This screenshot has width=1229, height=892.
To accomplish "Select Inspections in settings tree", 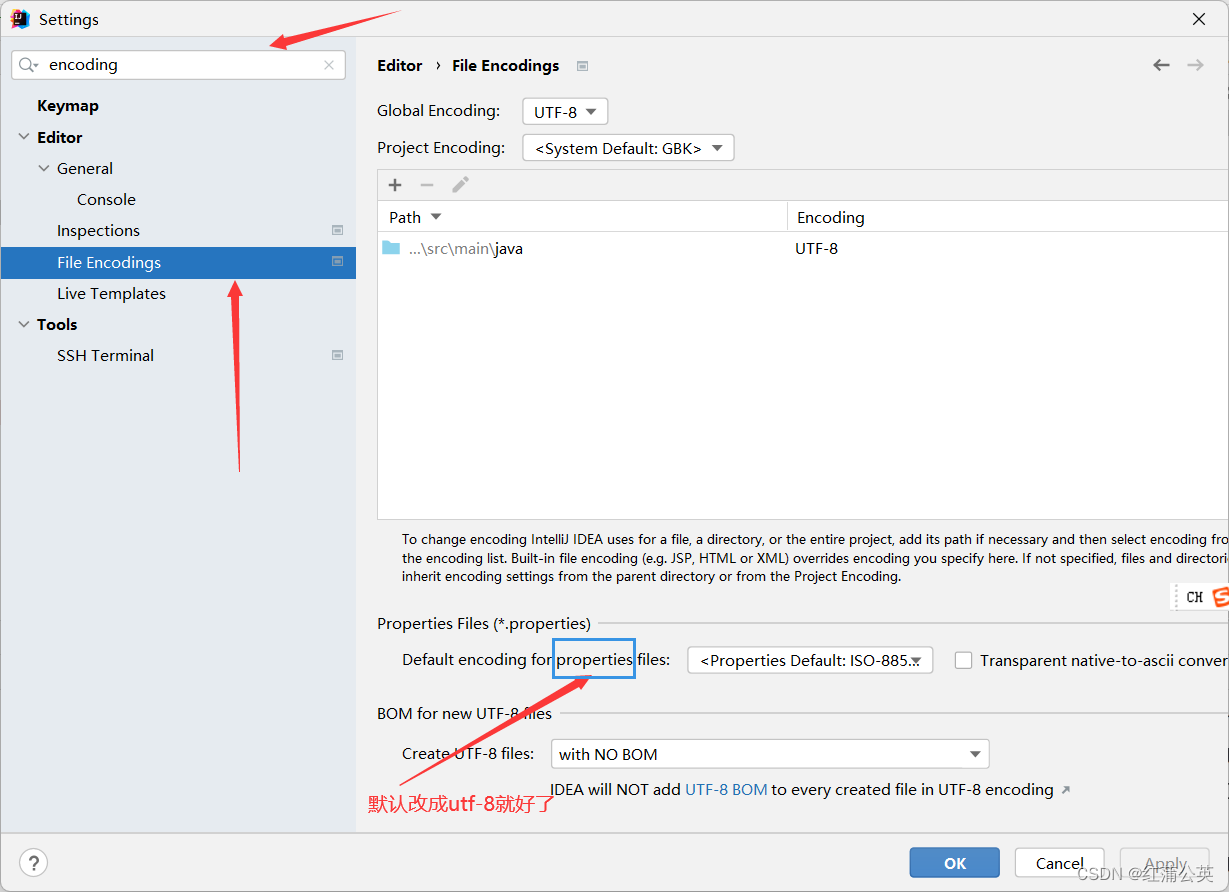I will pos(98,230).
